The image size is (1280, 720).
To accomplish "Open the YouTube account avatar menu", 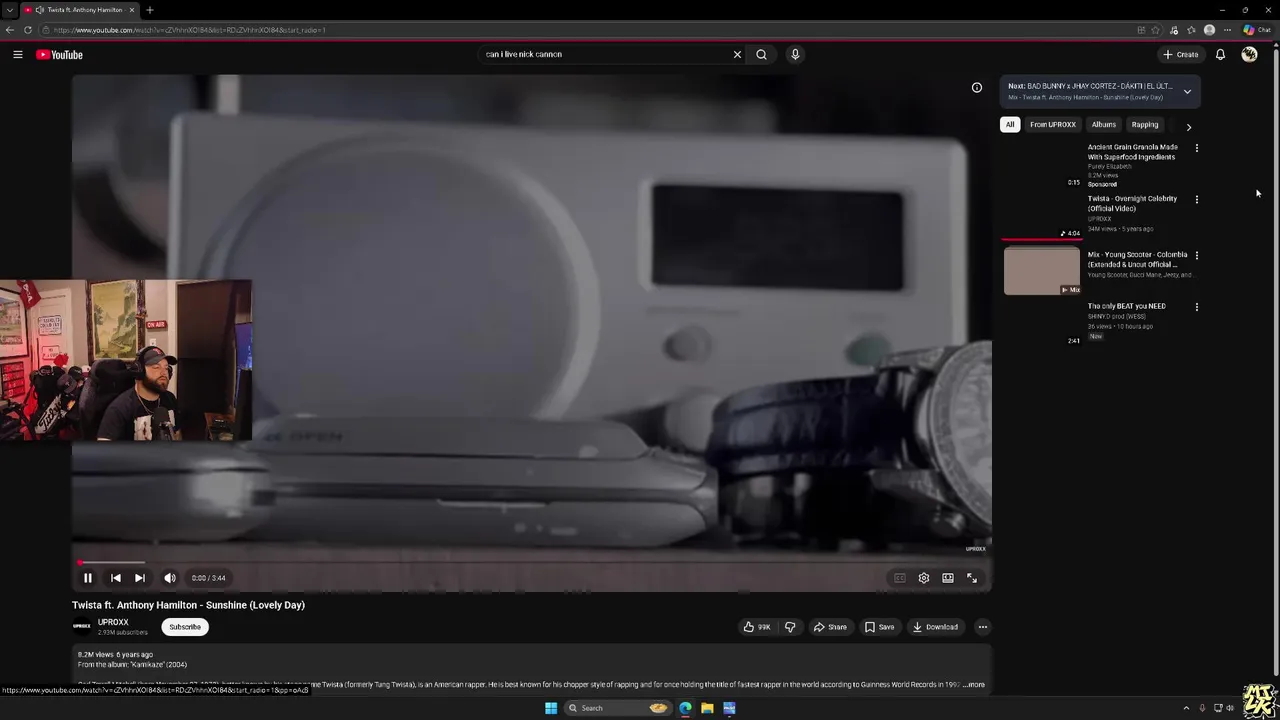I will pyautogui.click(x=1249, y=55).
